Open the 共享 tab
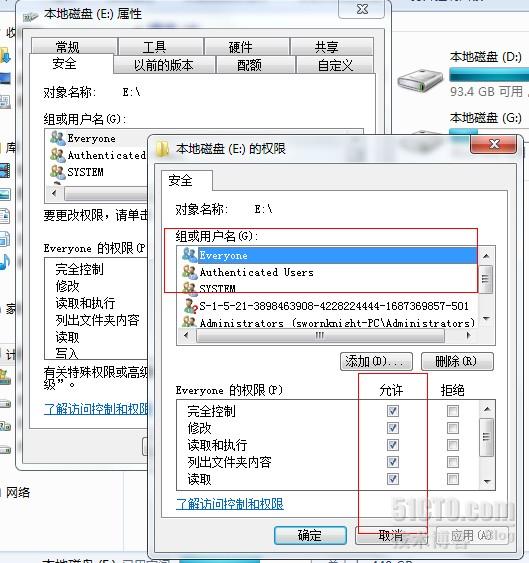 pos(332,46)
